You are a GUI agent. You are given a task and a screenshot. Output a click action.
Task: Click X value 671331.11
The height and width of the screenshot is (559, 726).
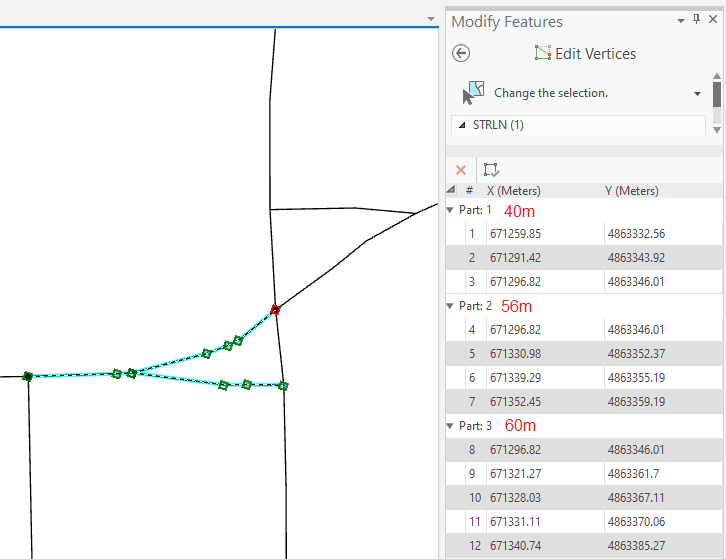[515, 522]
